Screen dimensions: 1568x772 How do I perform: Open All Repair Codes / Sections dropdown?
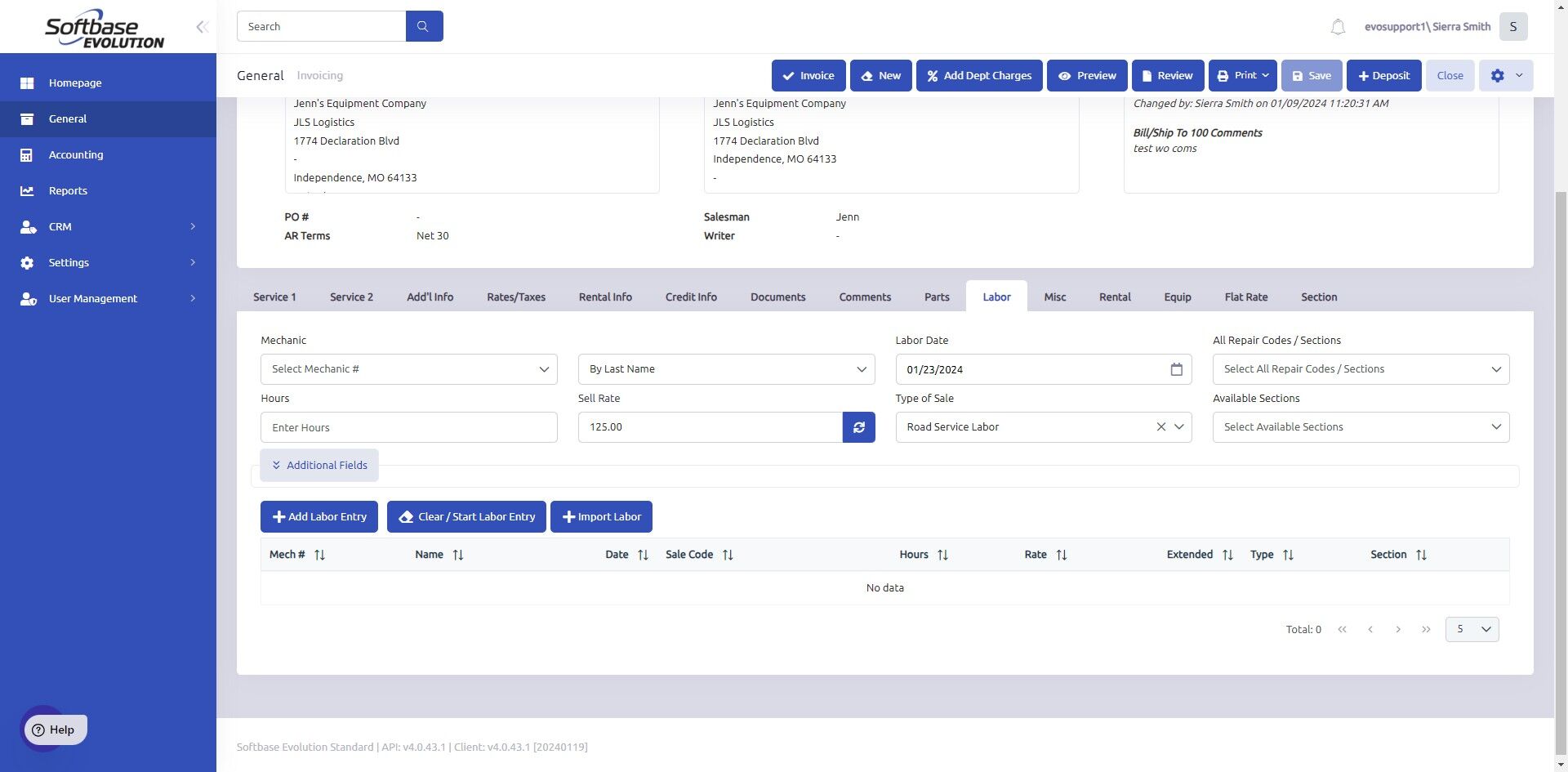point(1361,369)
